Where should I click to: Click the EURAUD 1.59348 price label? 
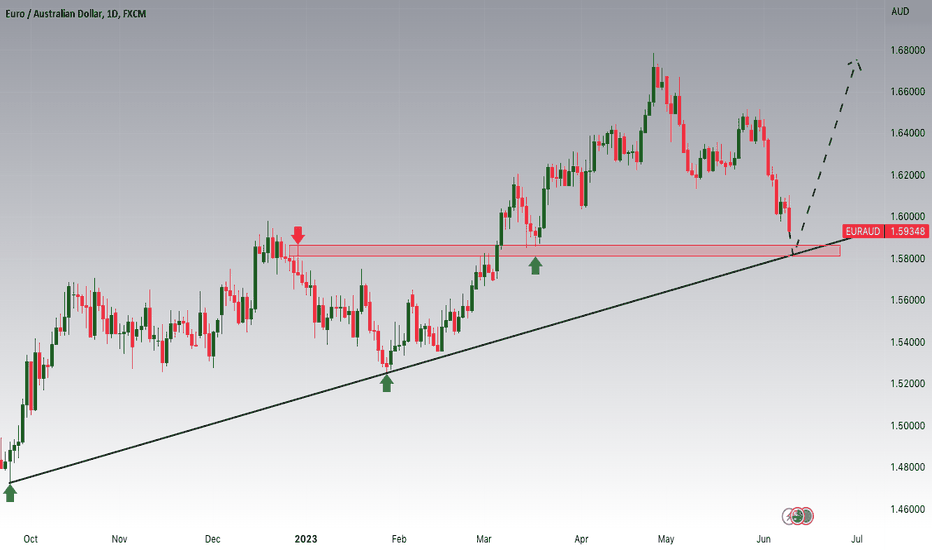(885, 231)
